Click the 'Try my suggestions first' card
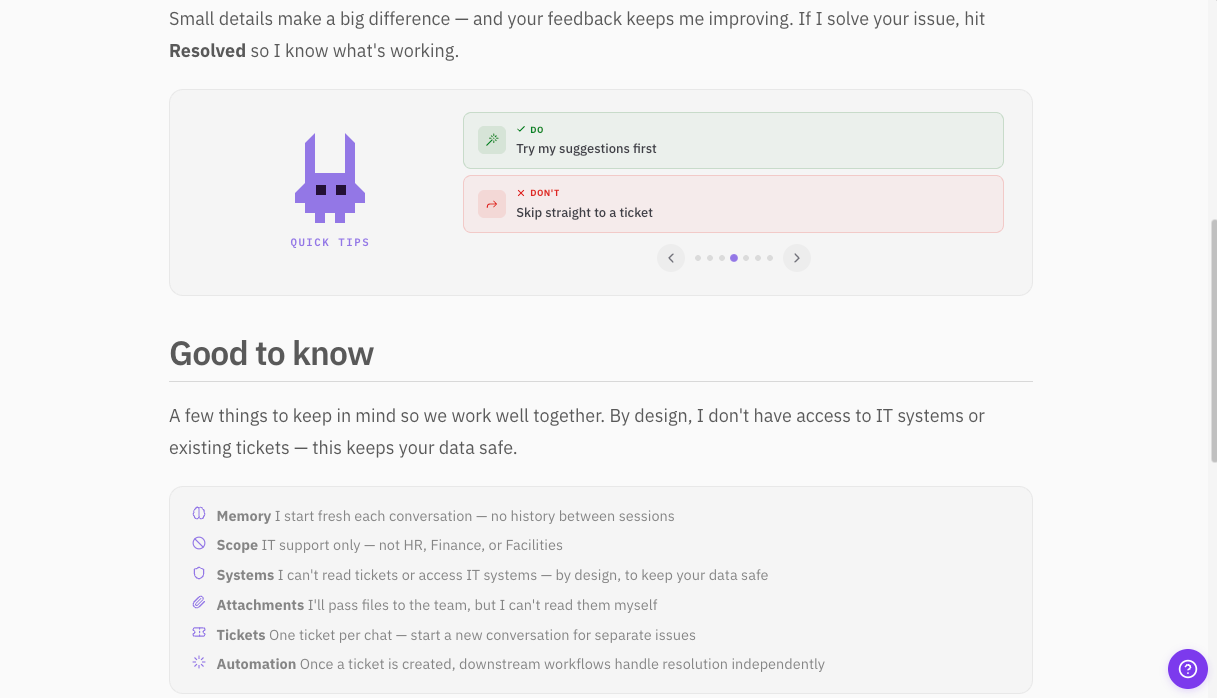 tap(732, 140)
